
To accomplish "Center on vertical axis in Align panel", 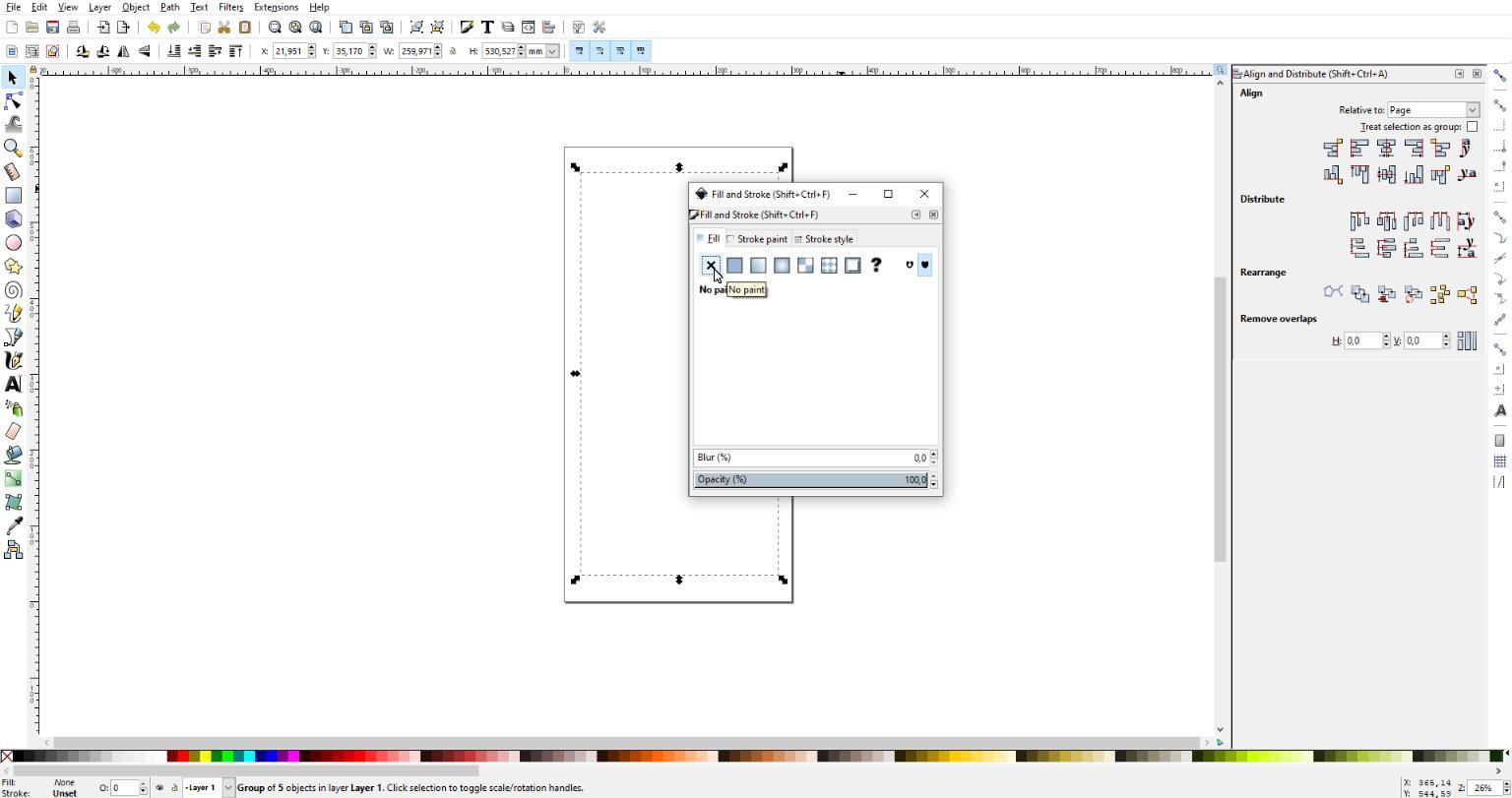I will pos(1386,149).
